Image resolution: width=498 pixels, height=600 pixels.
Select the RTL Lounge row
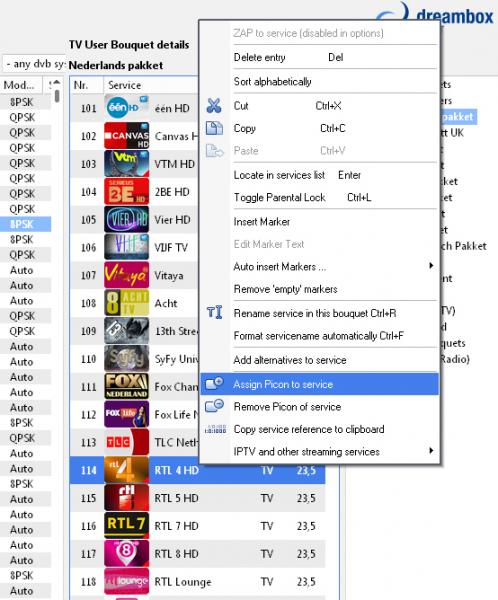(198, 582)
